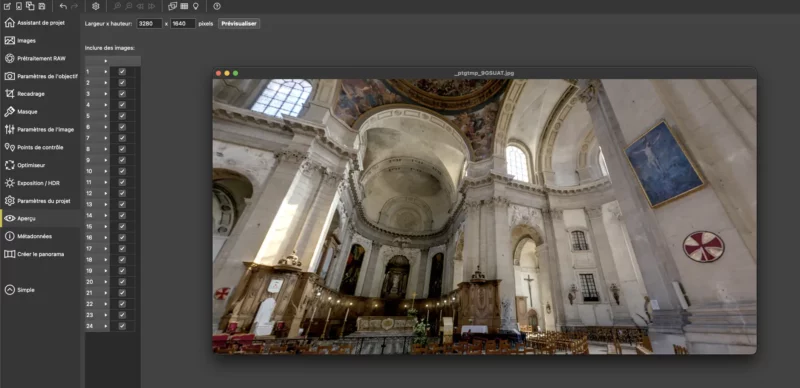This screenshot has height=388, width=800.
Task: Open Points de contrôle section
Action: [x=34, y=147]
